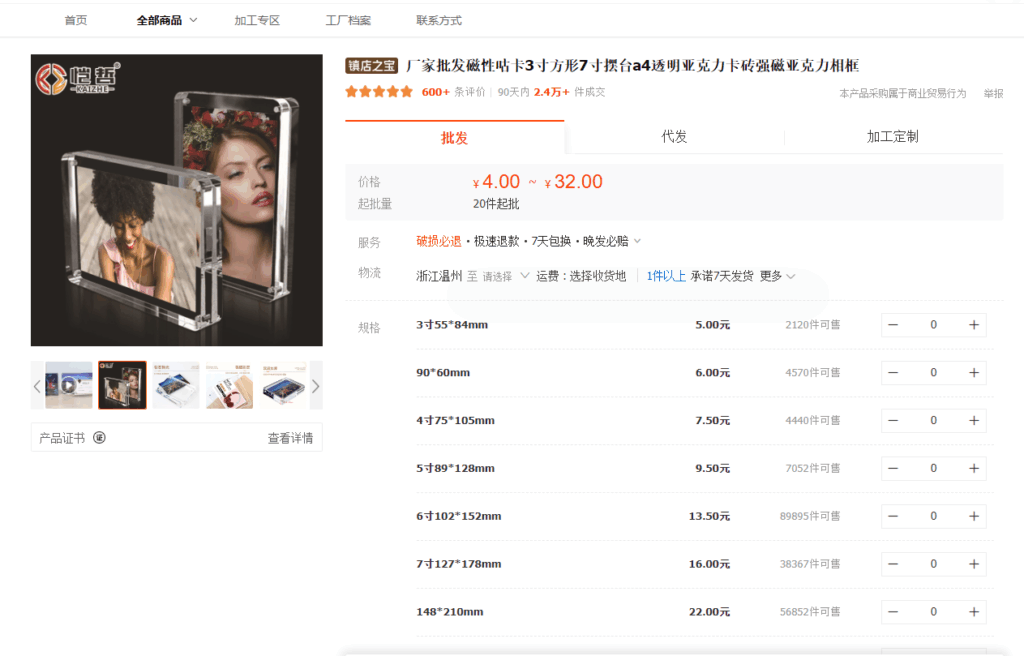Image resolution: width=1024 pixels, height=656 pixels.
Task: Add one 7寸127*178mm item
Action: tap(974, 564)
